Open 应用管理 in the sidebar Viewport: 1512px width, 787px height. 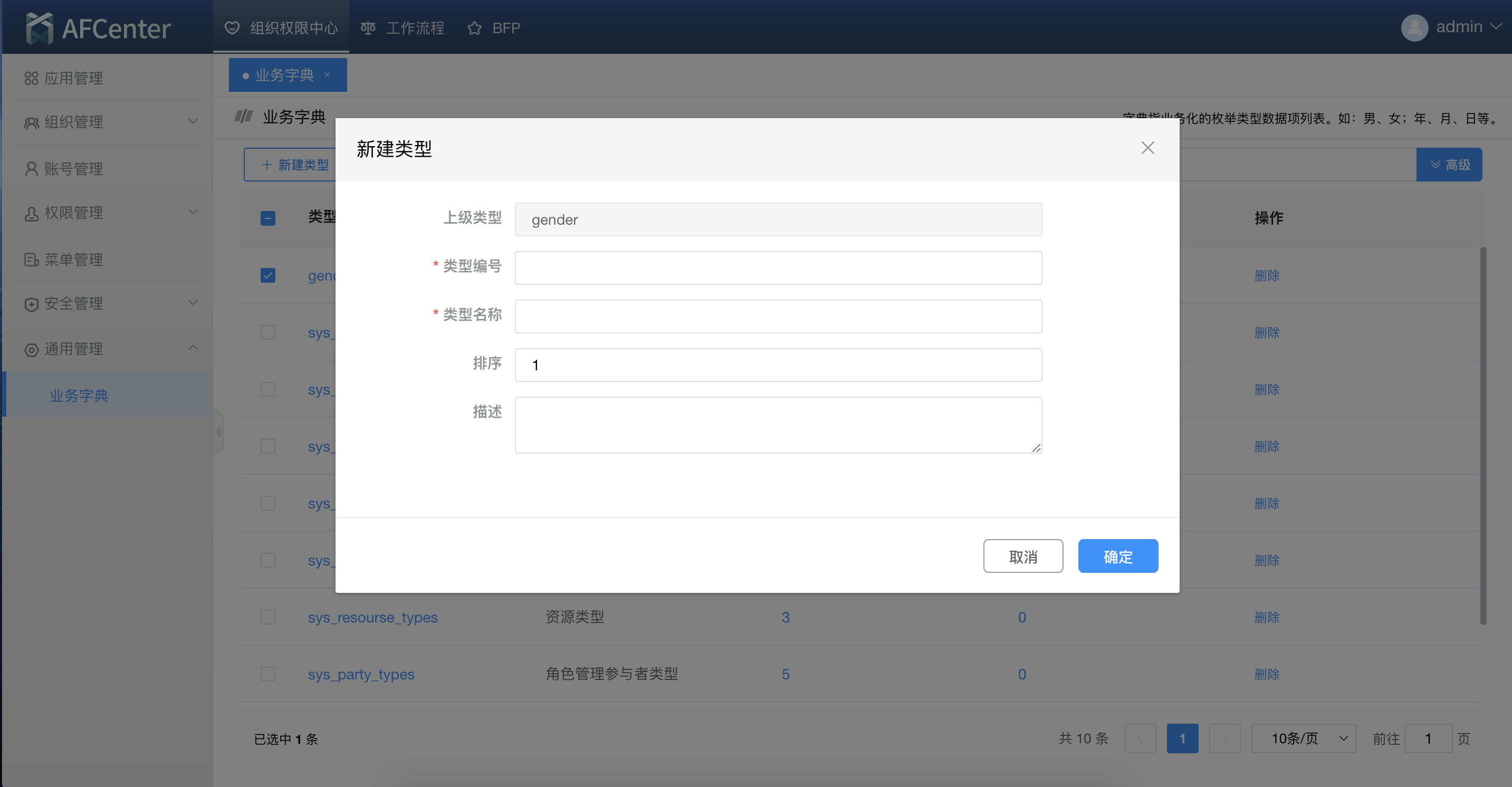(109, 78)
